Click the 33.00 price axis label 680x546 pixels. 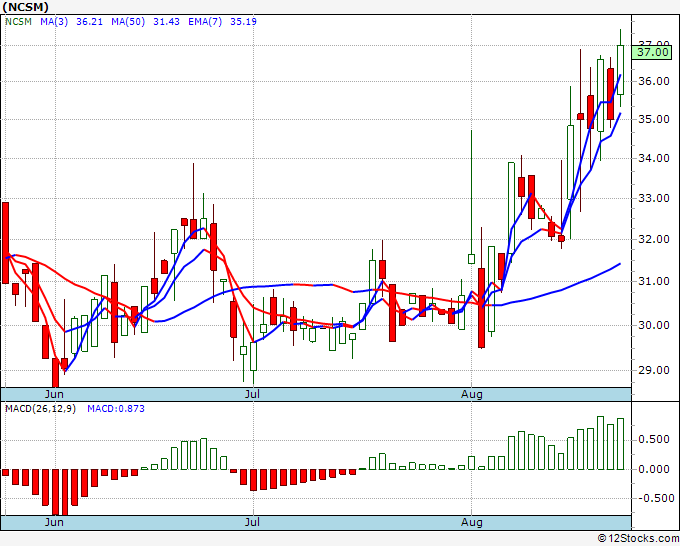[654, 199]
